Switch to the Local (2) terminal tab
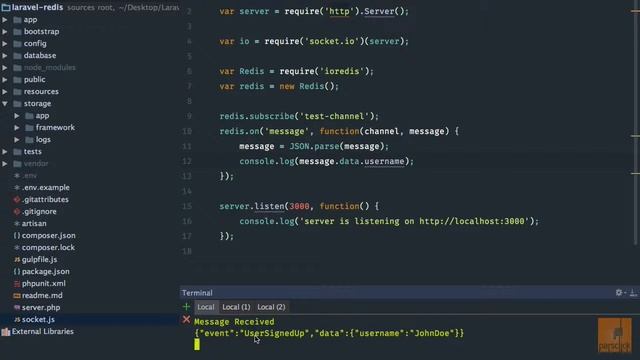Image resolution: width=640 pixels, height=360 pixels. pos(271,307)
